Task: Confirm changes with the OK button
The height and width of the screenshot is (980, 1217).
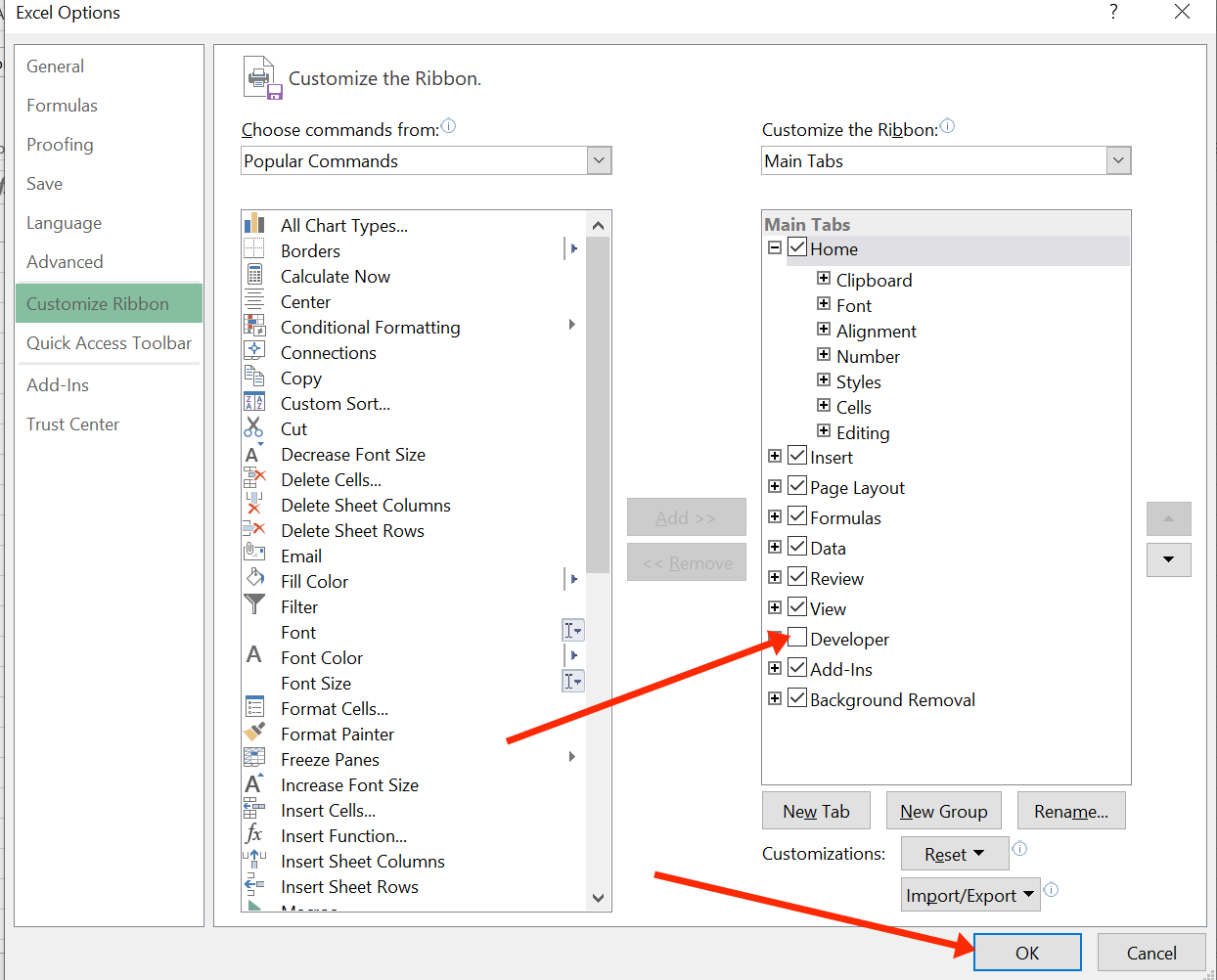Action: coord(1027,953)
